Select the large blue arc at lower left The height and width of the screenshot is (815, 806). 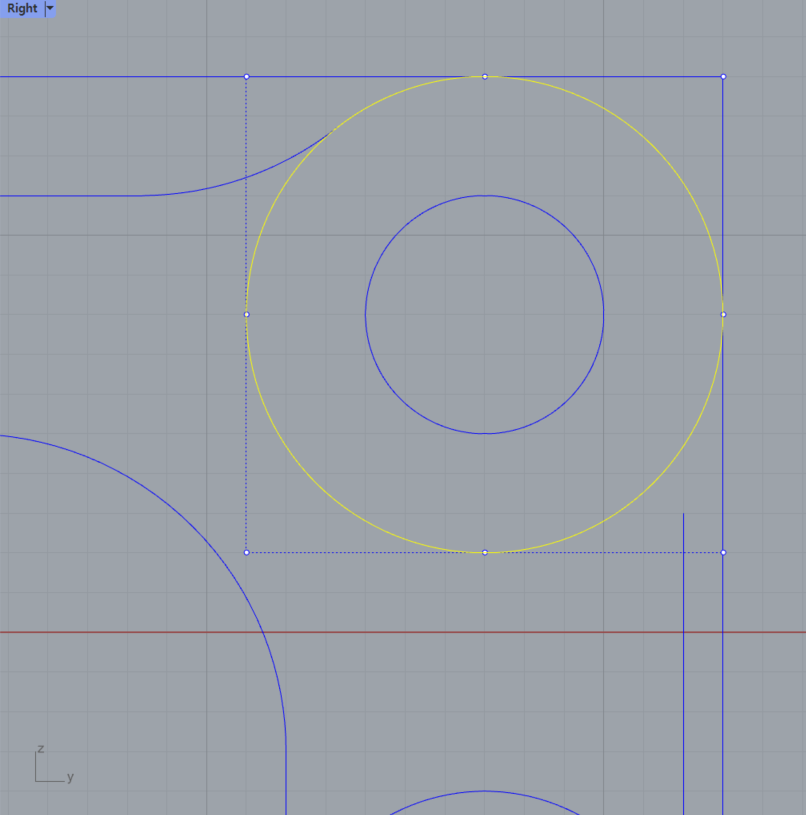tap(208, 541)
